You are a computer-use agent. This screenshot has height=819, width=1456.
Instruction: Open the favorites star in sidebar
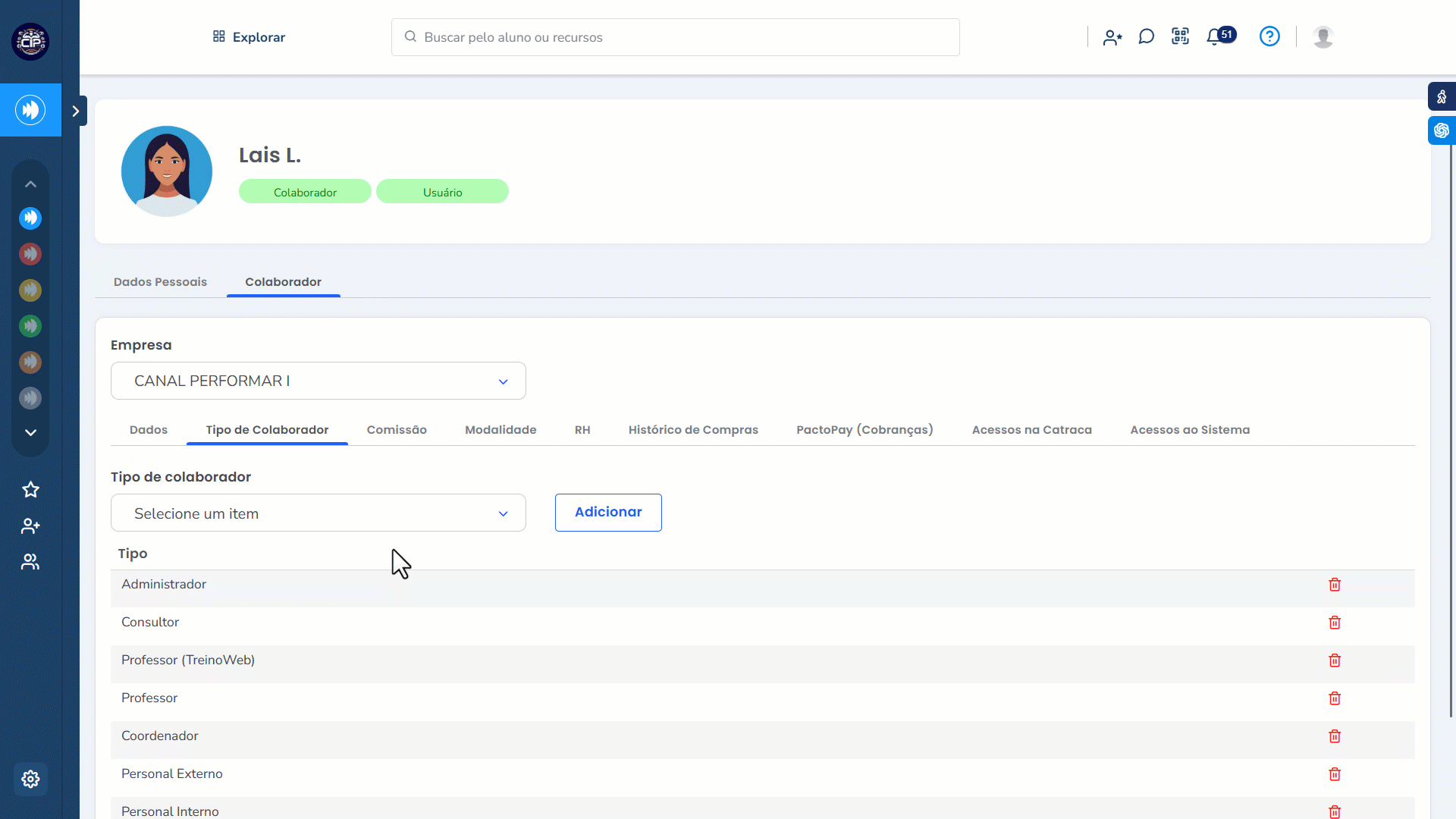pos(30,490)
